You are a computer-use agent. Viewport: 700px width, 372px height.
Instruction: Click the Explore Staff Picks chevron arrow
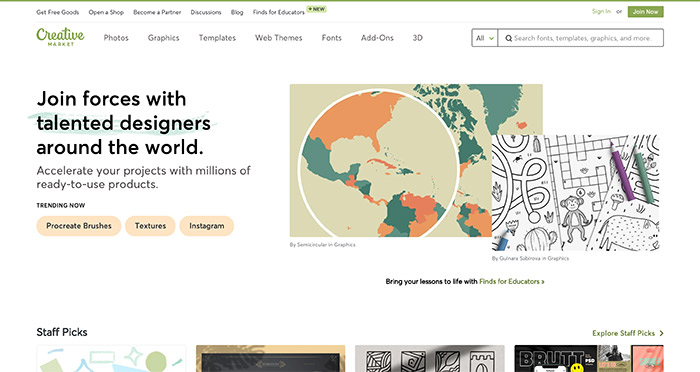[661, 333]
